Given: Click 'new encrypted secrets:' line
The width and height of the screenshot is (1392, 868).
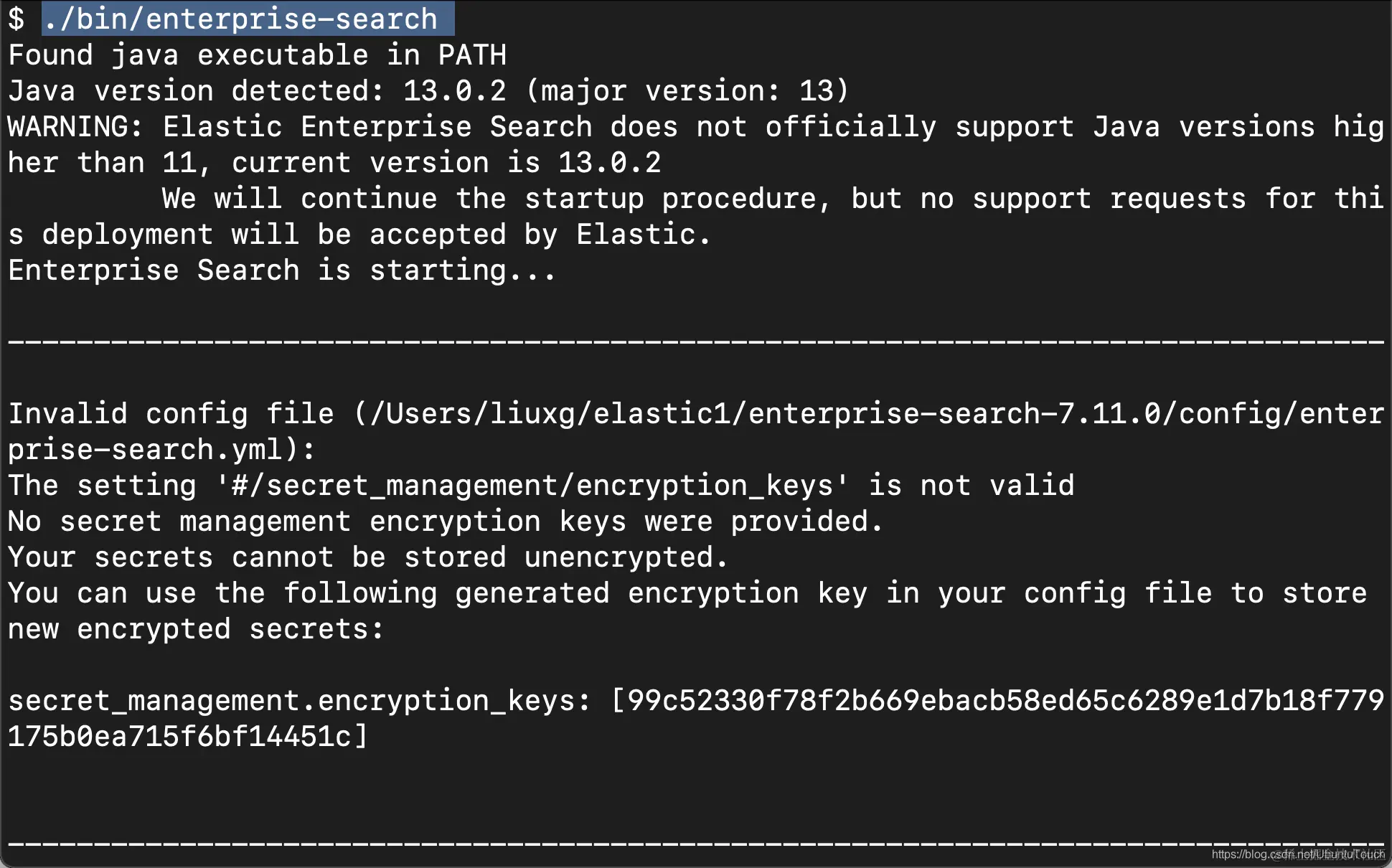Looking at the screenshot, I should 196,629.
